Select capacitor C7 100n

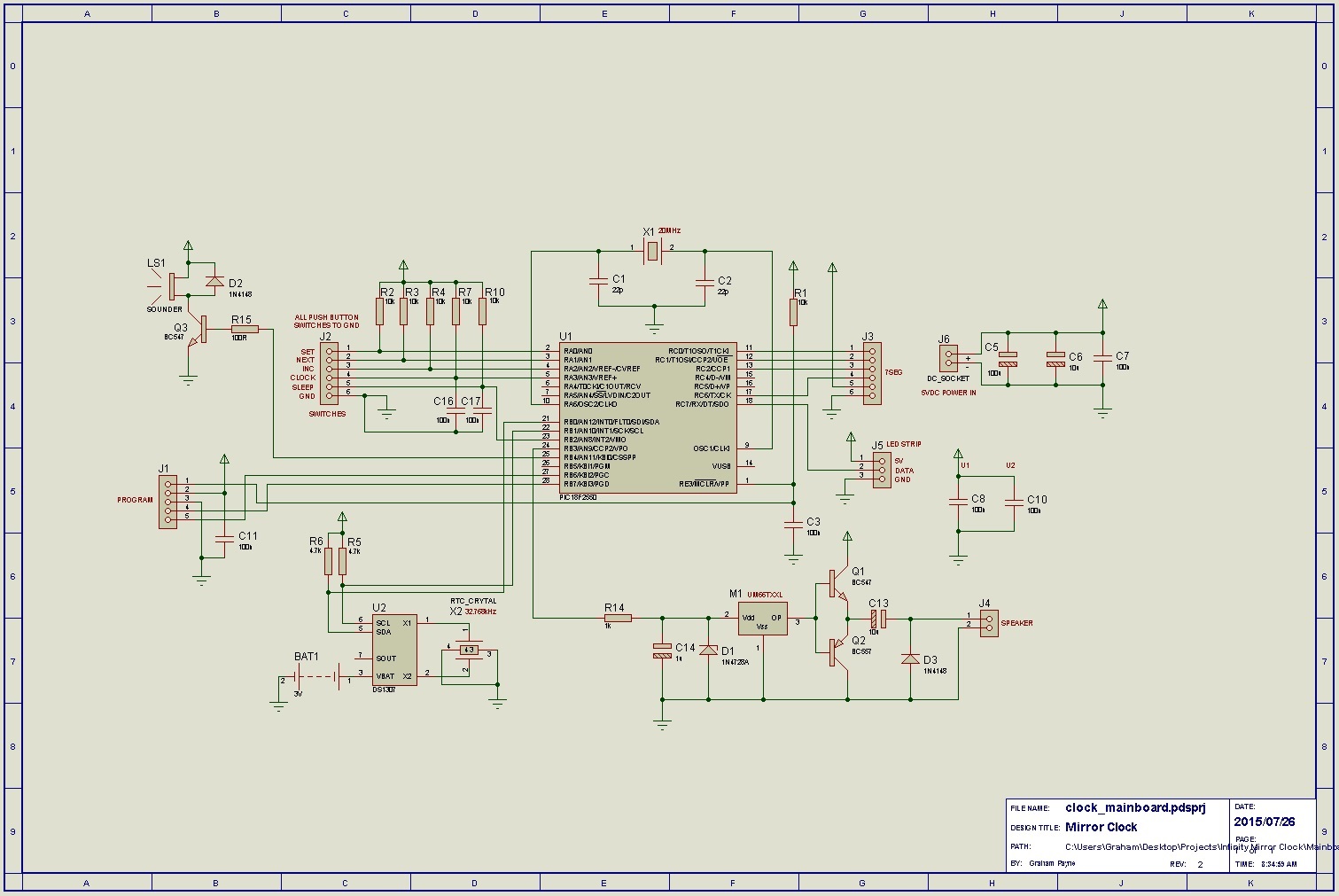(x=1102, y=358)
